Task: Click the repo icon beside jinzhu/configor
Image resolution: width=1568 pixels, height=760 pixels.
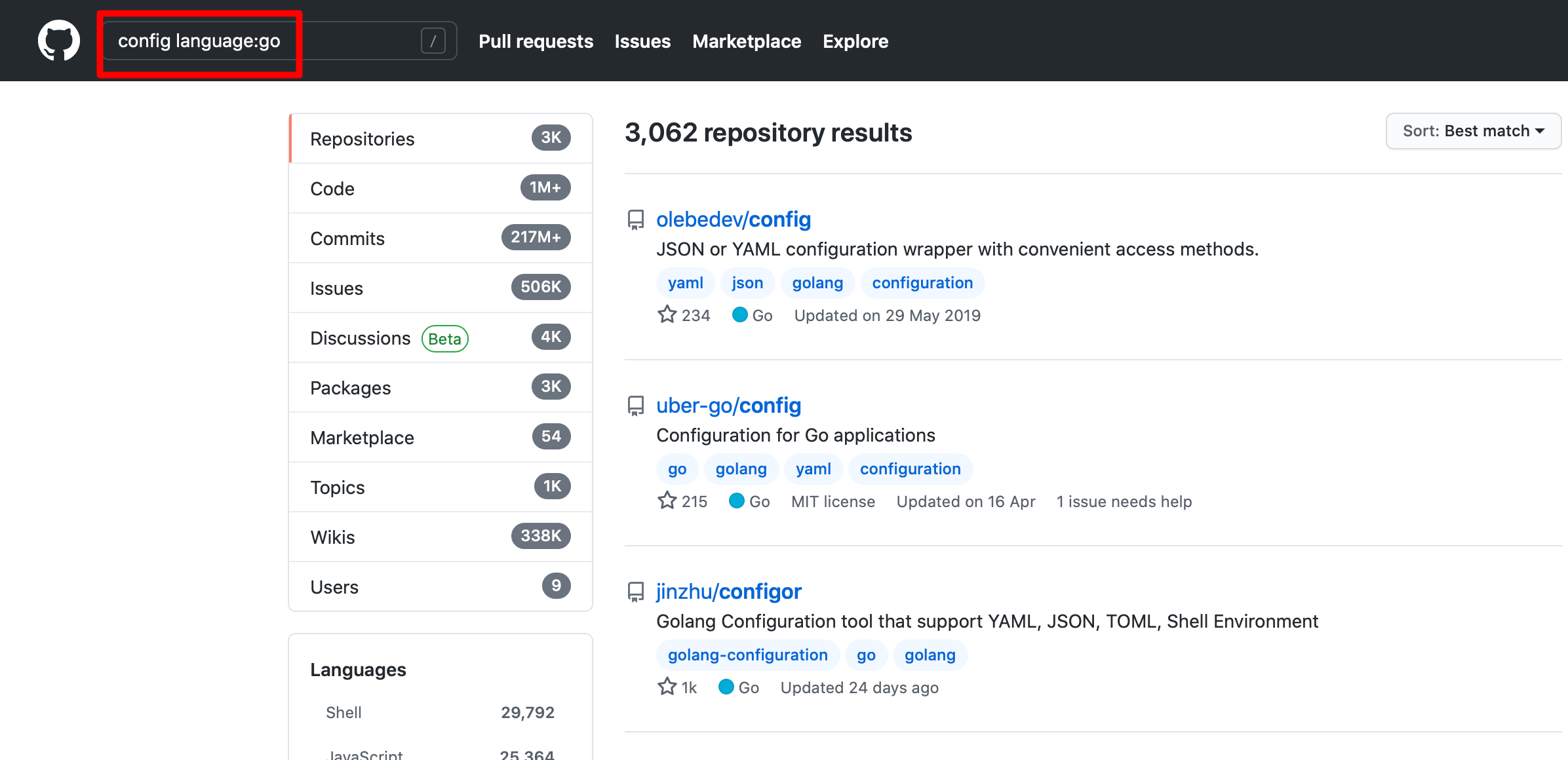Action: (x=635, y=592)
